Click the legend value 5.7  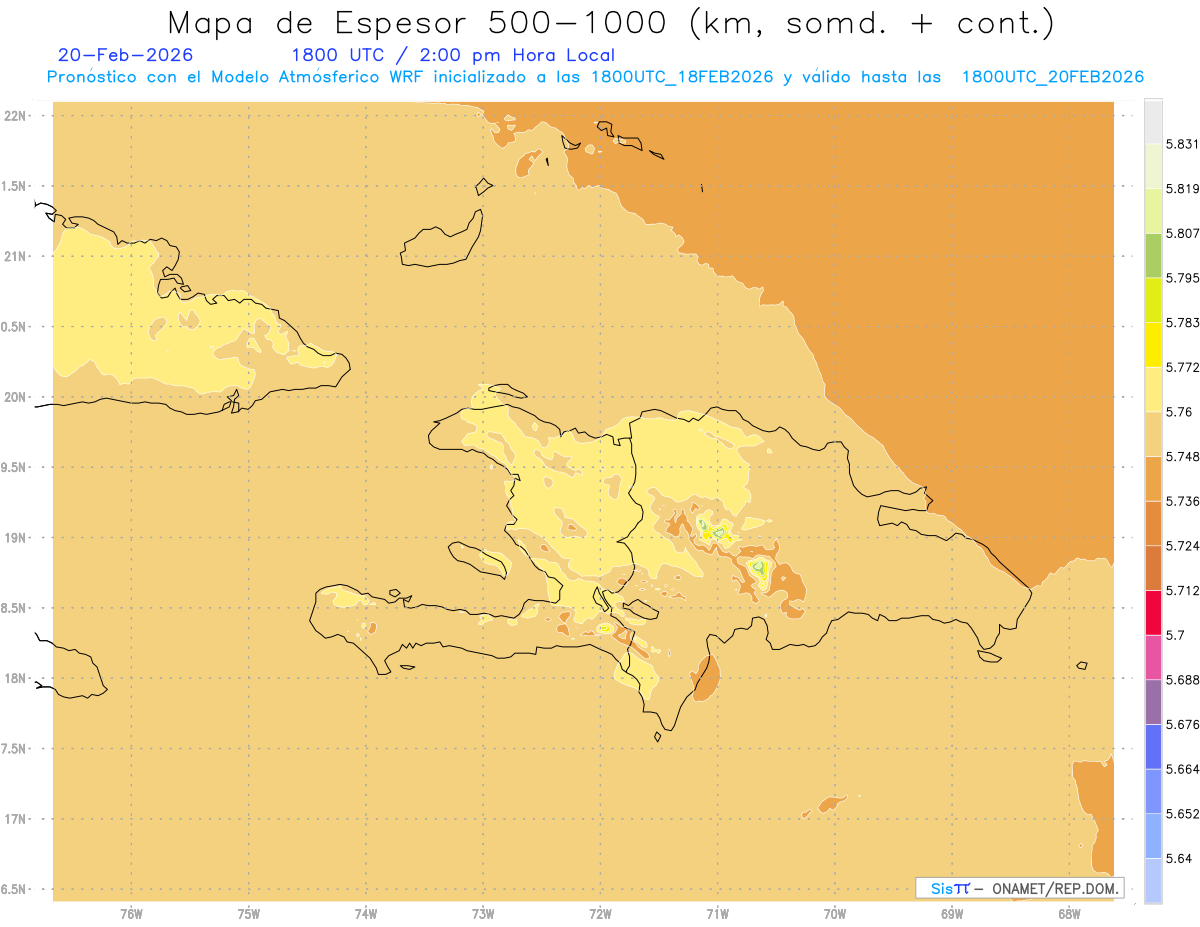(x=1175, y=635)
